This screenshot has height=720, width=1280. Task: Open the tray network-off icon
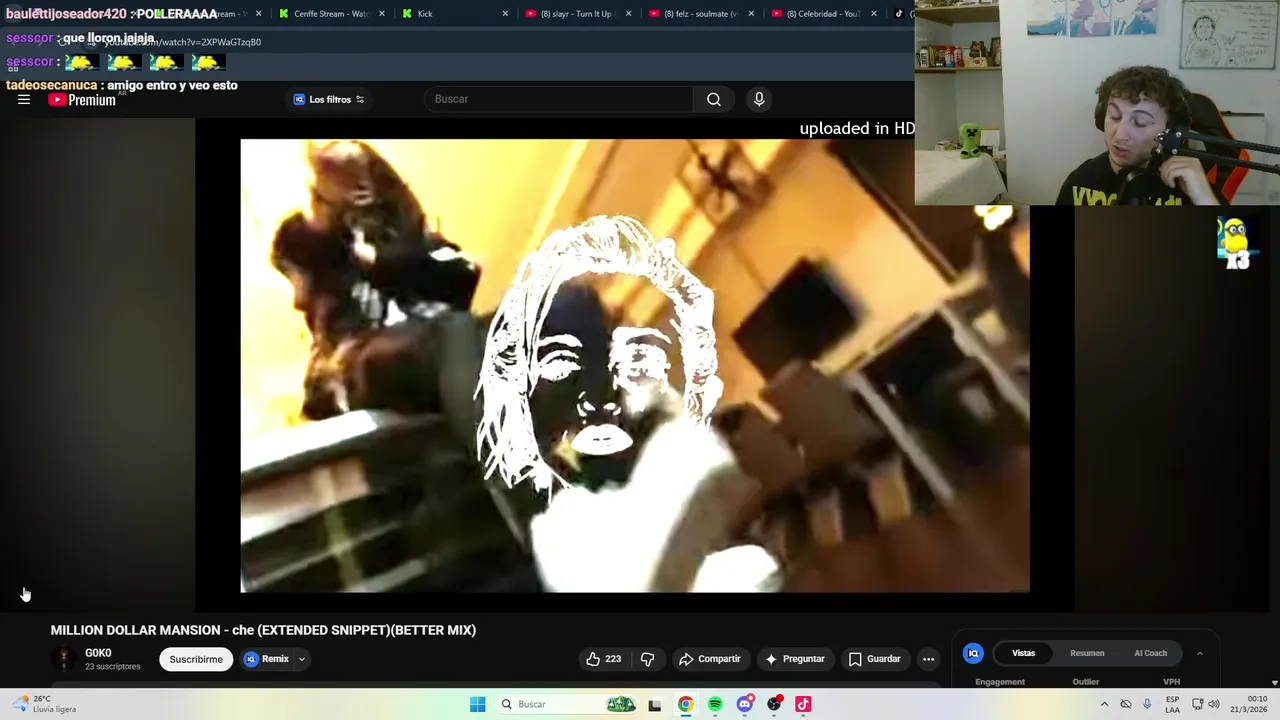[x=1126, y=704]
